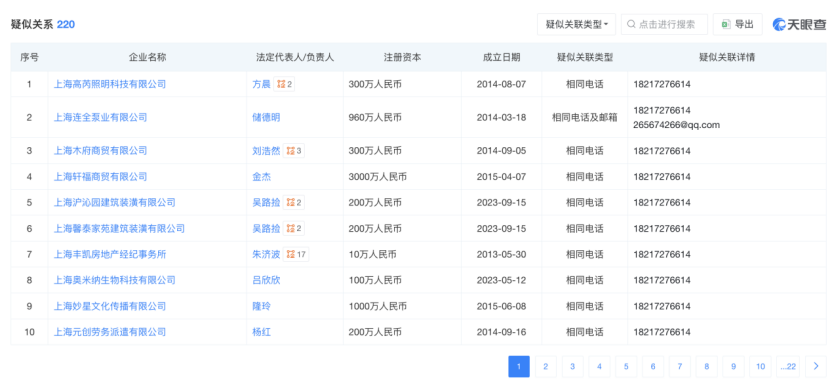The width and height of the screenshot is (832, 380).
Task: Click the badge next to 吴路捡 in row 5
Action: [294, 202]
